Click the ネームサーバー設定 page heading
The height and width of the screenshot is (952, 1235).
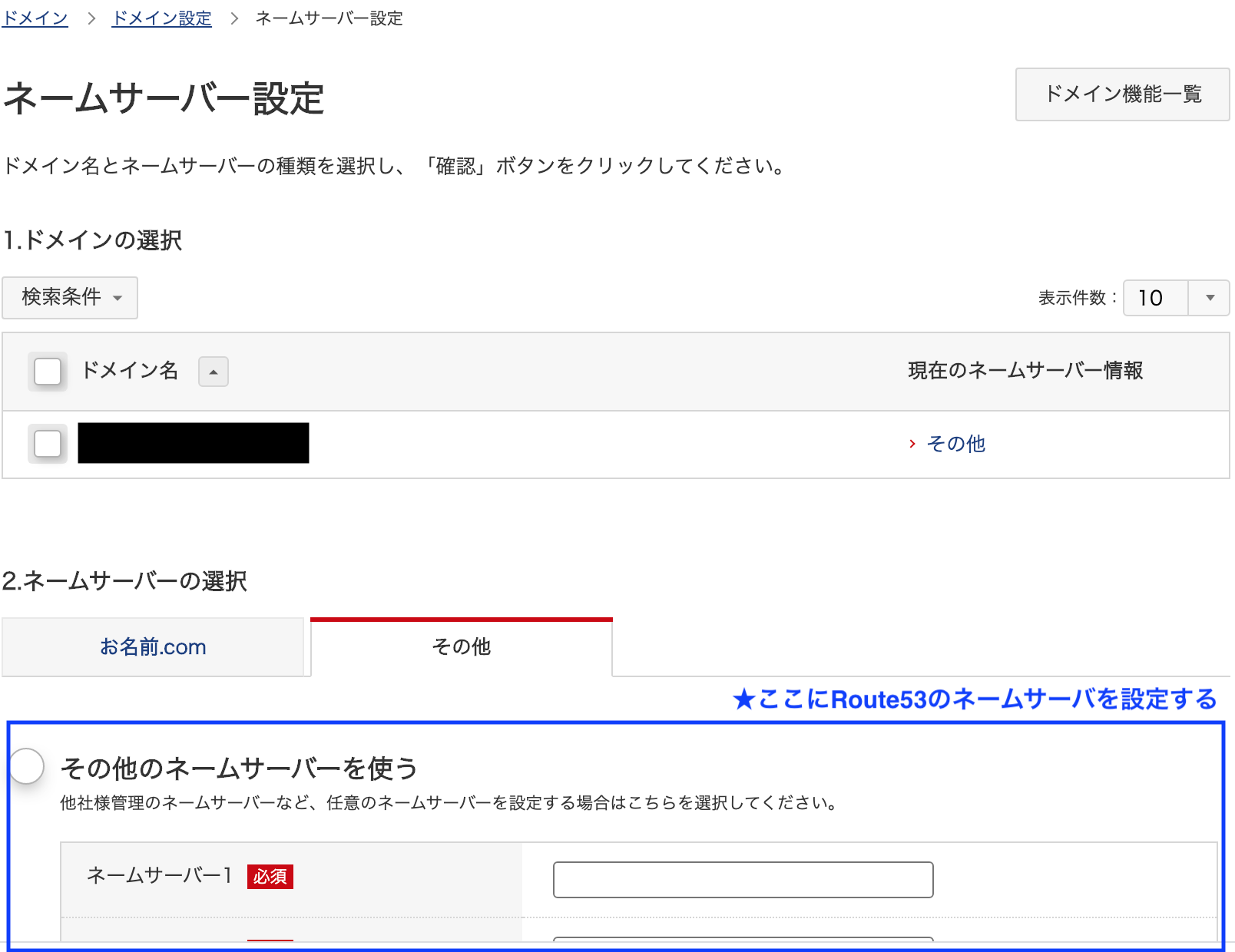tap(164, 99)
